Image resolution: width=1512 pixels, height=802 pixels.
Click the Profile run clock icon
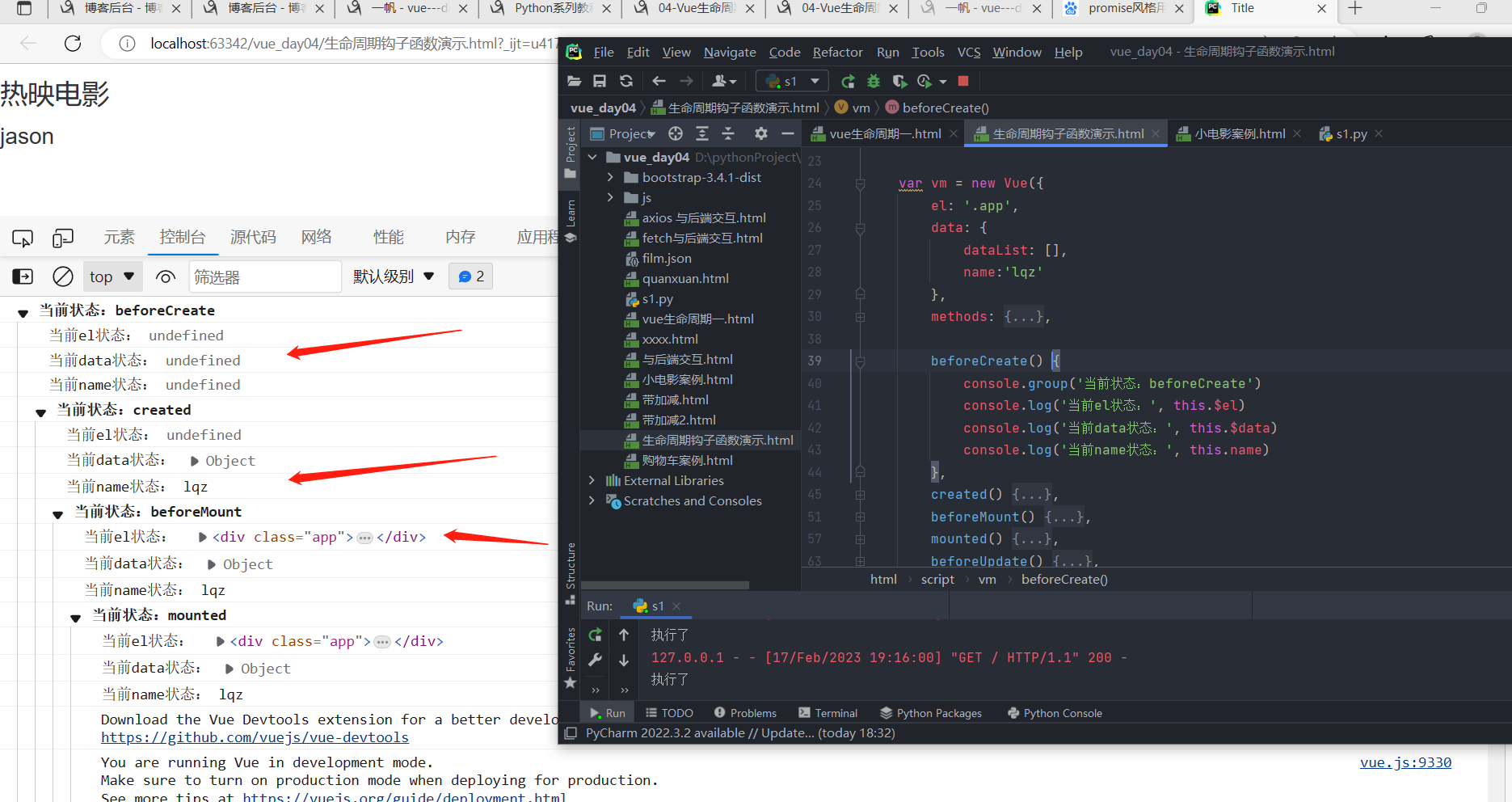point(926,81)
